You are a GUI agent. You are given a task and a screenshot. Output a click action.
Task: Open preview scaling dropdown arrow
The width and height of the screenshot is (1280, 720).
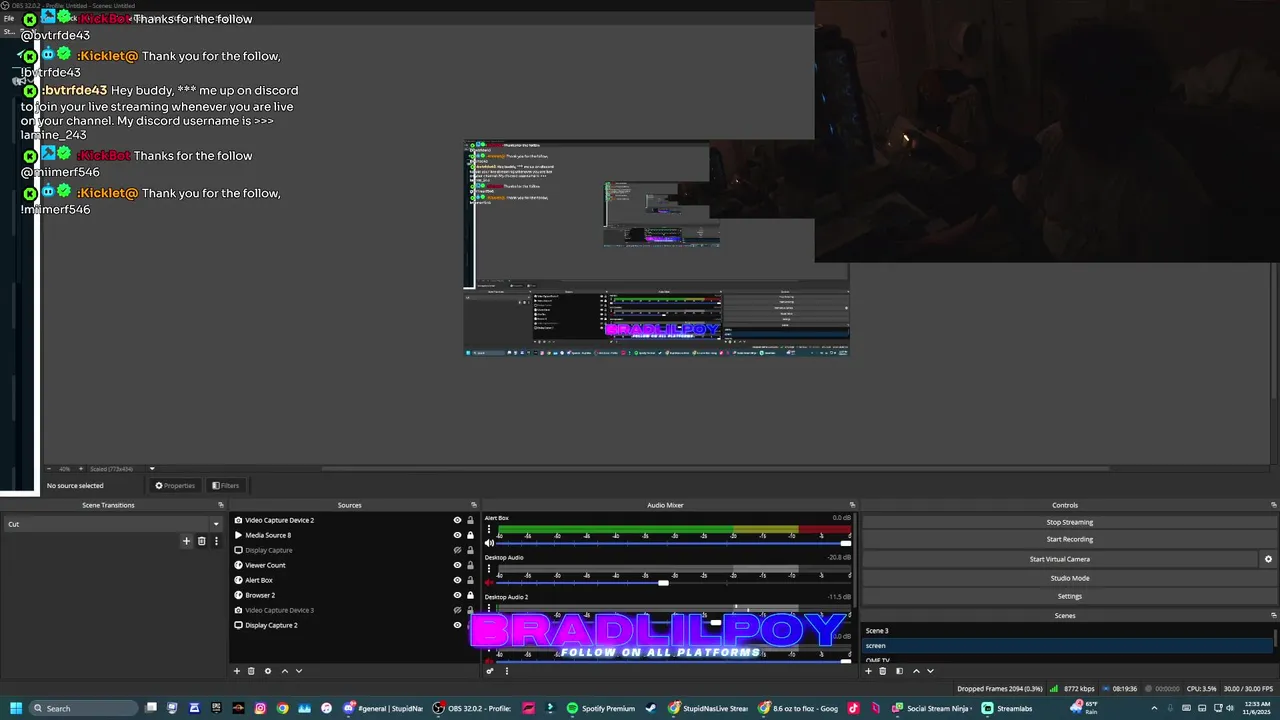pyautogui.click(x=152, y=469)
